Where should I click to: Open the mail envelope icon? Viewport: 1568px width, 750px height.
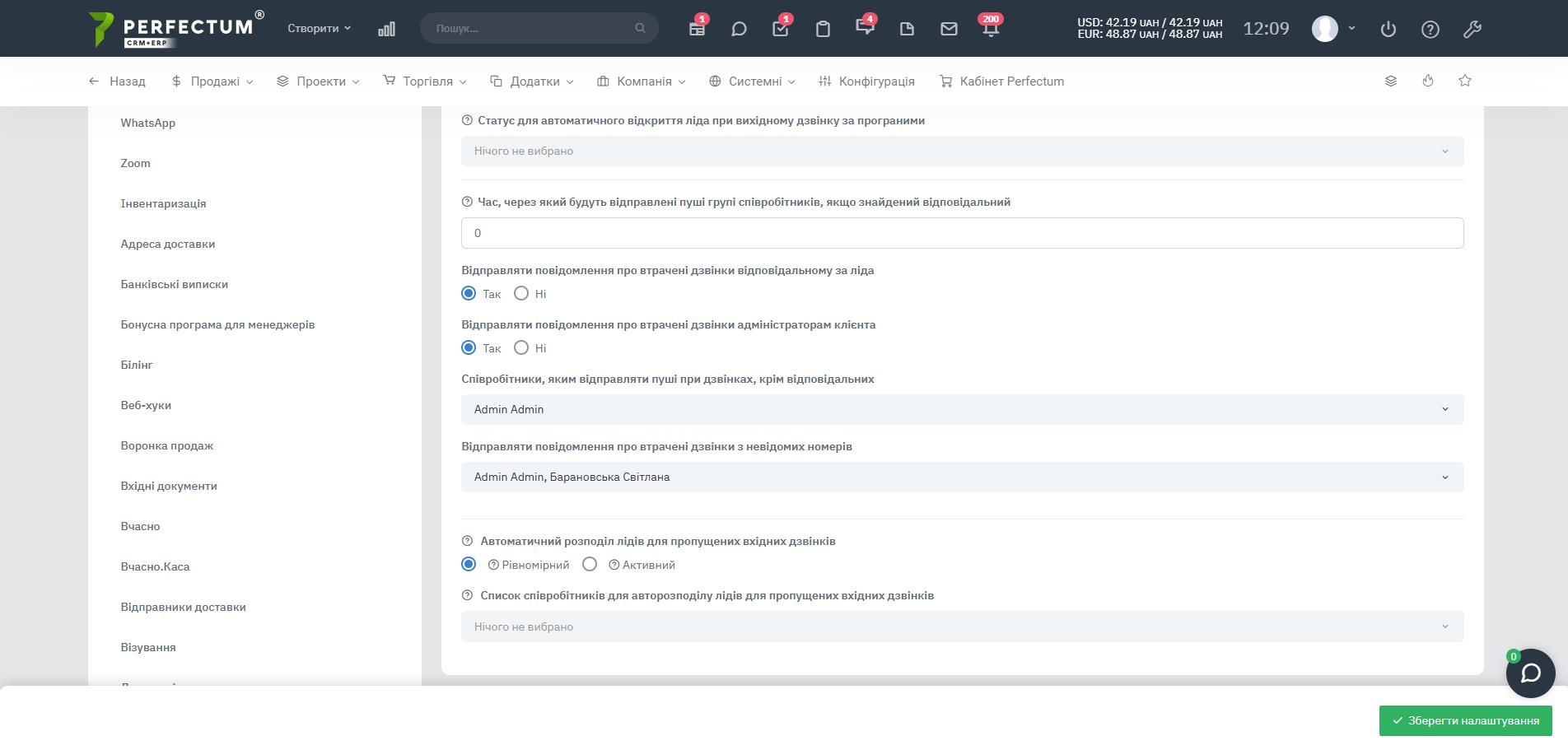[x=949, y=29]
